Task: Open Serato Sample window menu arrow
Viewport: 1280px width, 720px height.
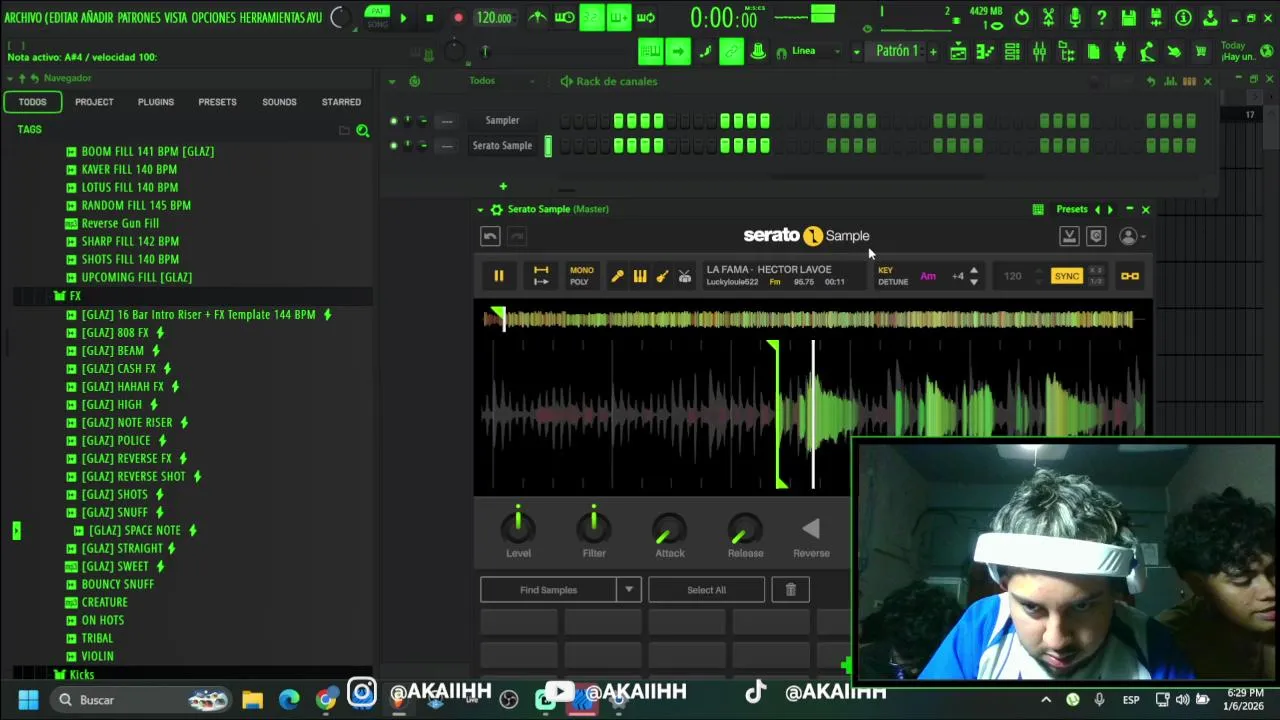Action: pyautogui.click(x=480, y=209)
